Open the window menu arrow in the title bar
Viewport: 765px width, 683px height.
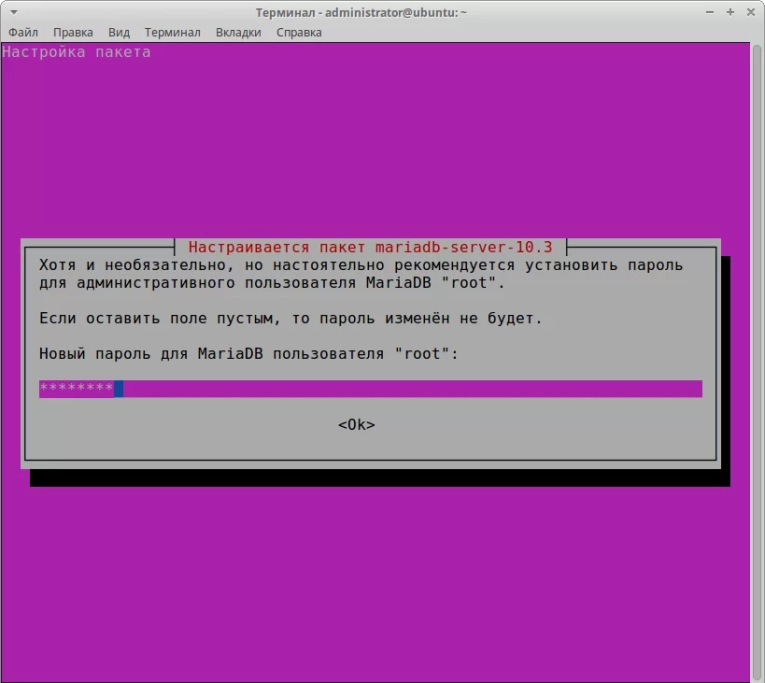(14, 12)
